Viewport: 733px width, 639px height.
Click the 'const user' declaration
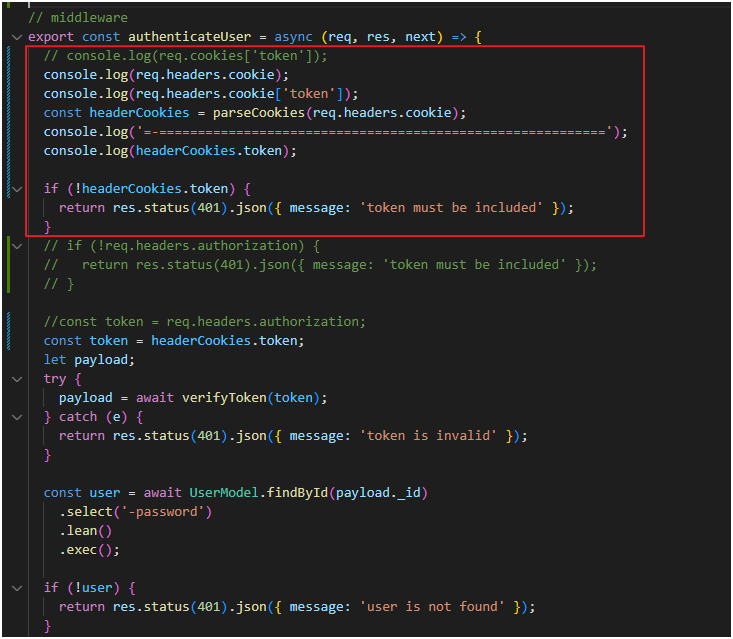[81, 493]
